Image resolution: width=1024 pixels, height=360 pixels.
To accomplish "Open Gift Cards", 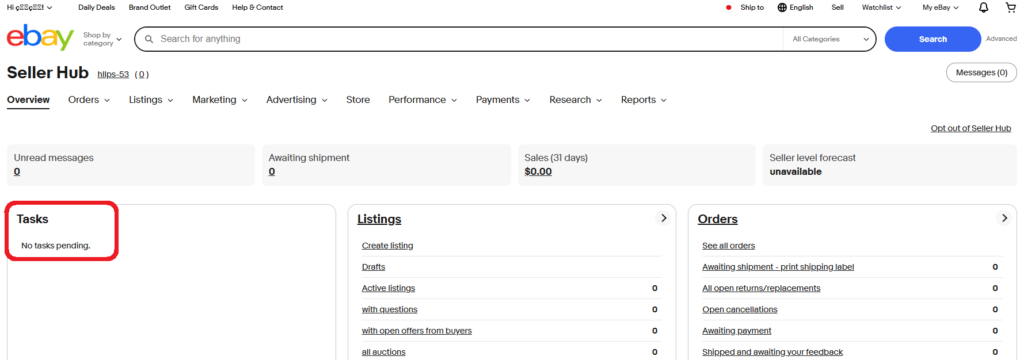I will 201,8.
